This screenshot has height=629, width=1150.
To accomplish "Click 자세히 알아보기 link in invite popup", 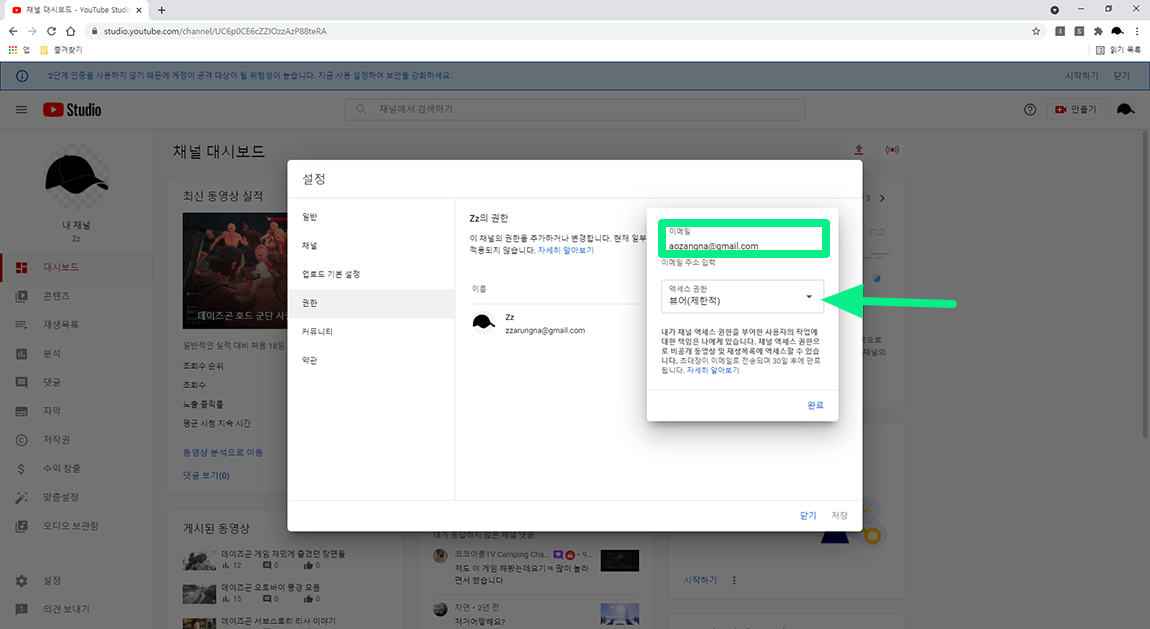I will point(713,370).
